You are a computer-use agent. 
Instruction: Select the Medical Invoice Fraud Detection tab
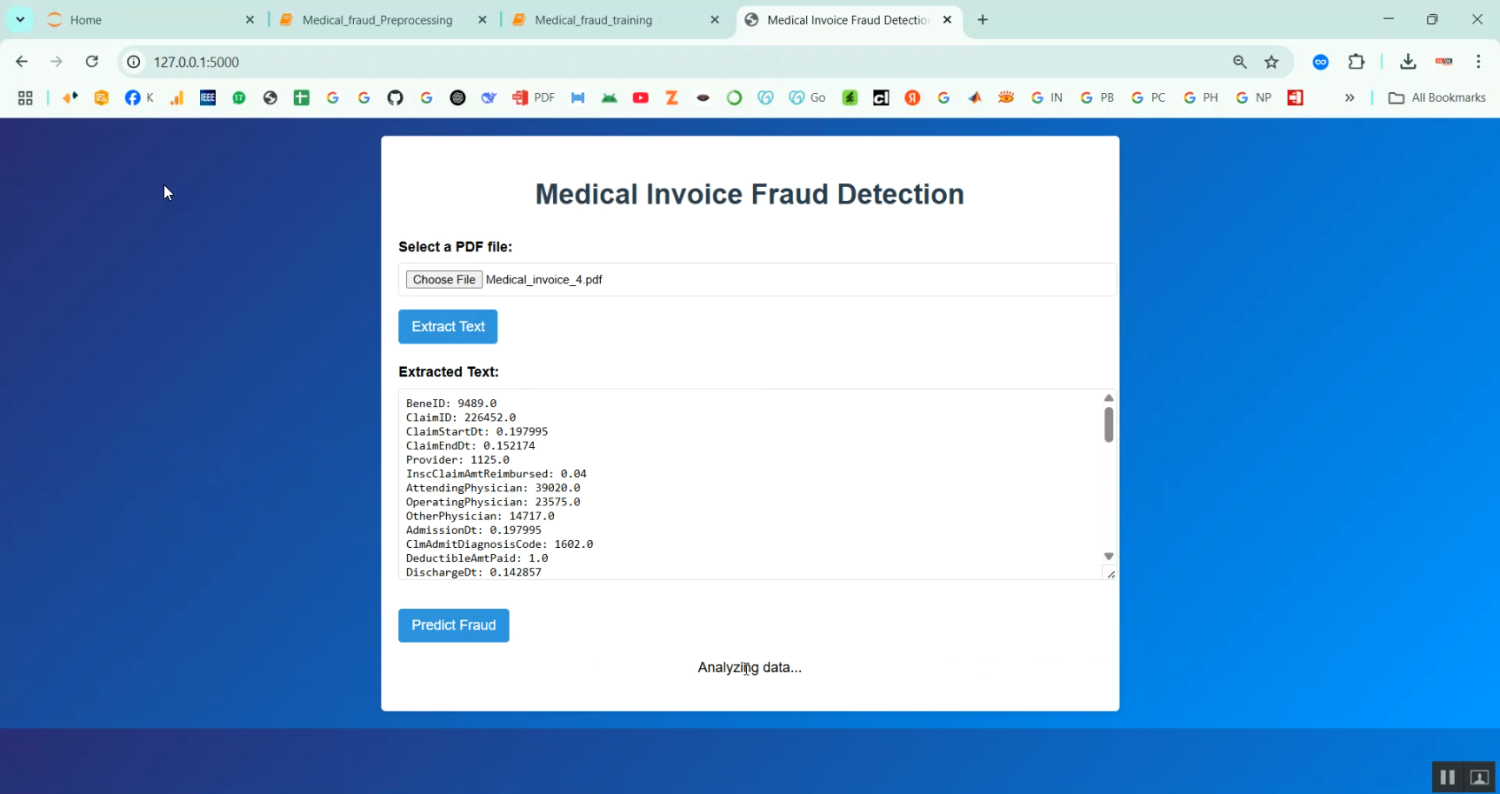(x=849, y=20)
